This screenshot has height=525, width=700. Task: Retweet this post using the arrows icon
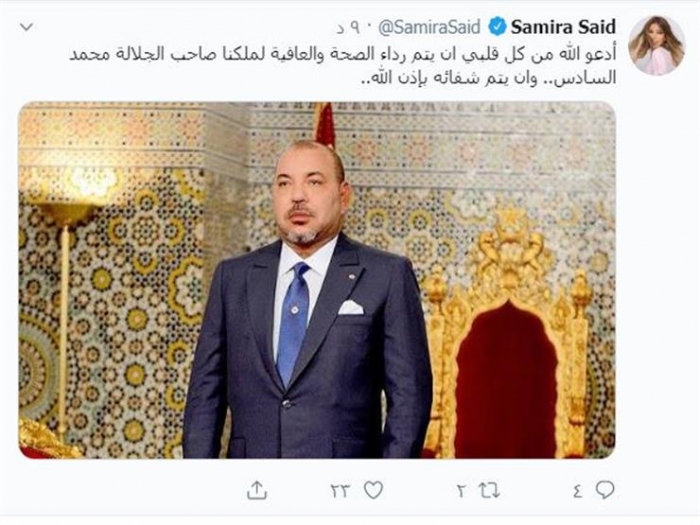489,491
